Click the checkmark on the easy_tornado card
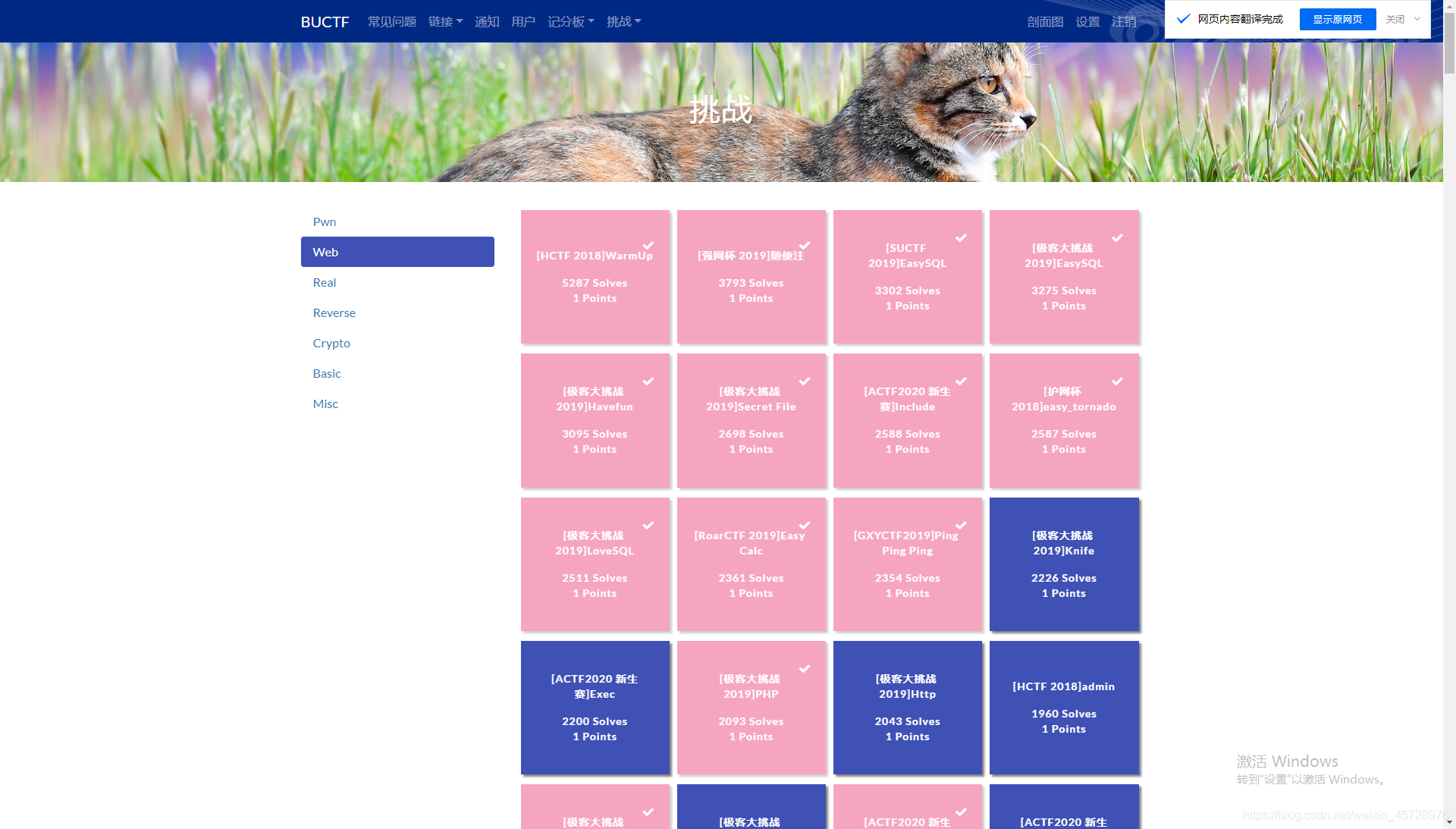This screenshot has width=1456, height=829. click(1117, 382)
